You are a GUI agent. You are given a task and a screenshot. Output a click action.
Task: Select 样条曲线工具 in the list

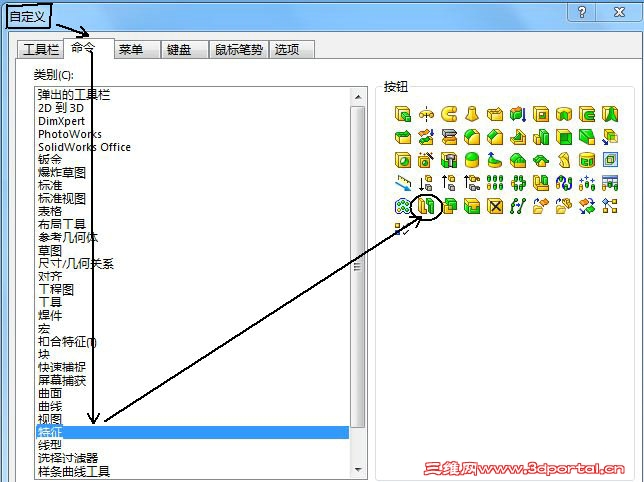coord(74,471)
